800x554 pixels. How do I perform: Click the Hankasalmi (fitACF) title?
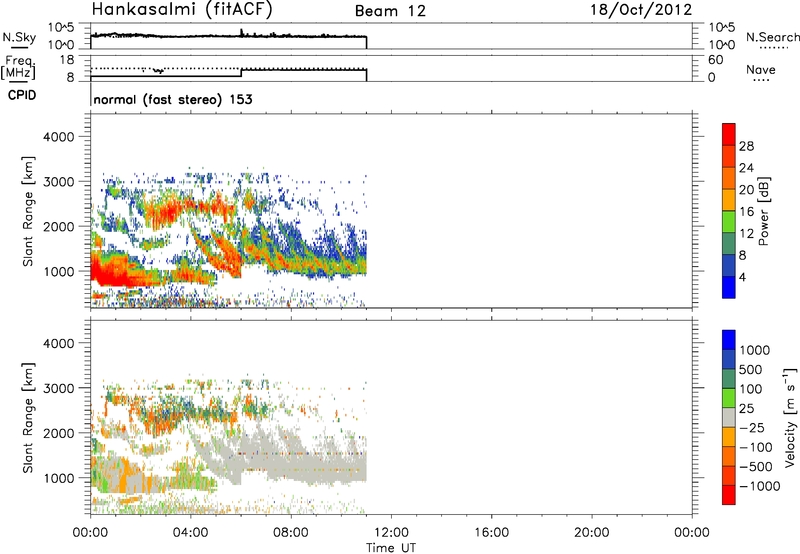click(182, 10)
